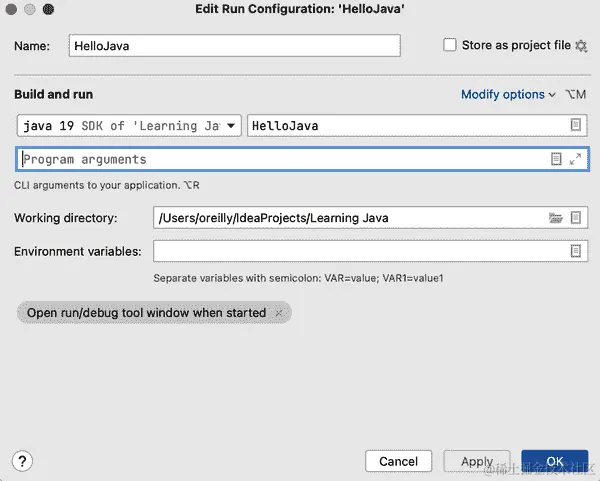
Task: Confirm the configuration with the OK button
Action: pos(554,461)
